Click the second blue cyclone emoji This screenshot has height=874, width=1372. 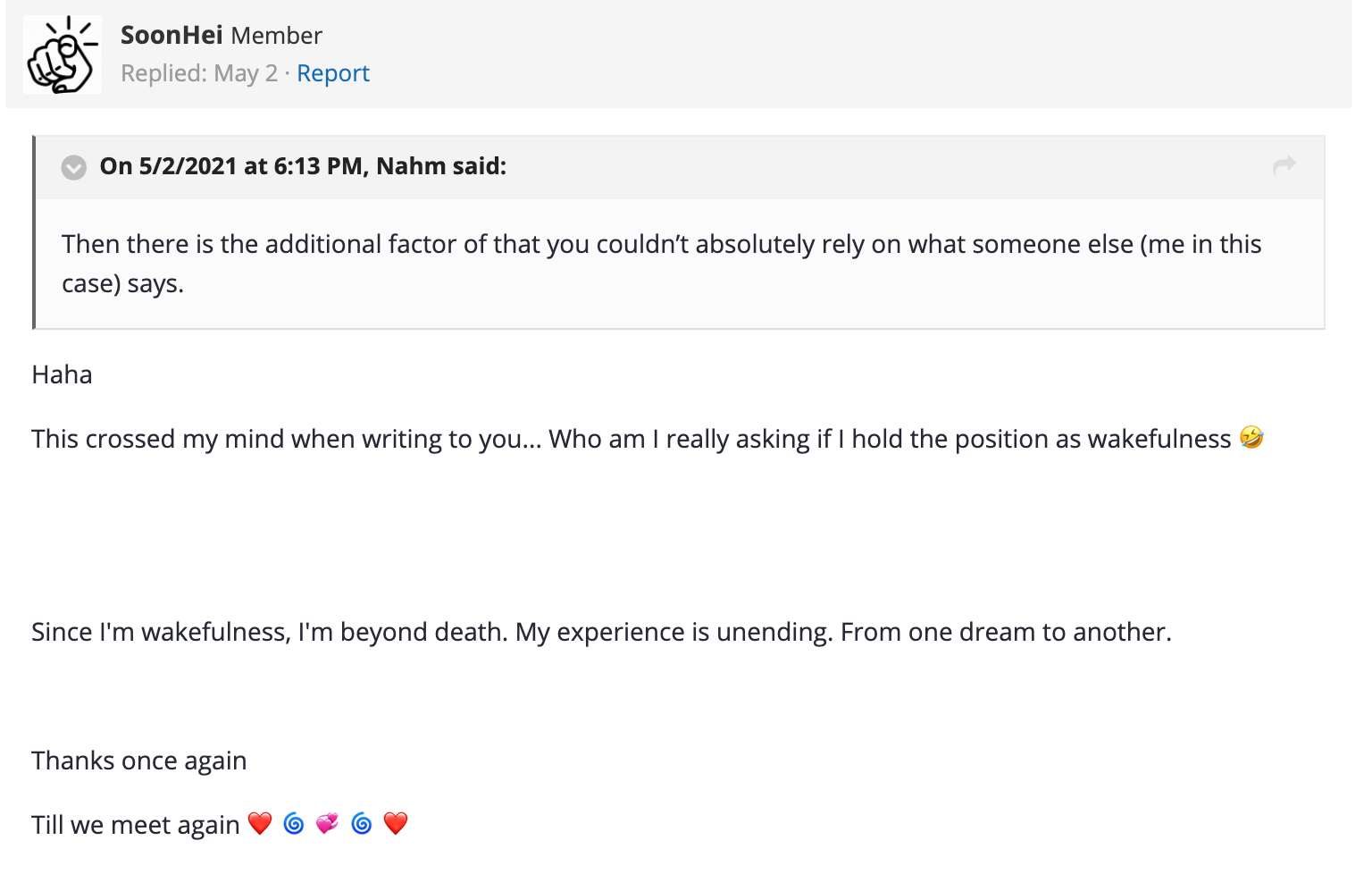tap(362, 823)
